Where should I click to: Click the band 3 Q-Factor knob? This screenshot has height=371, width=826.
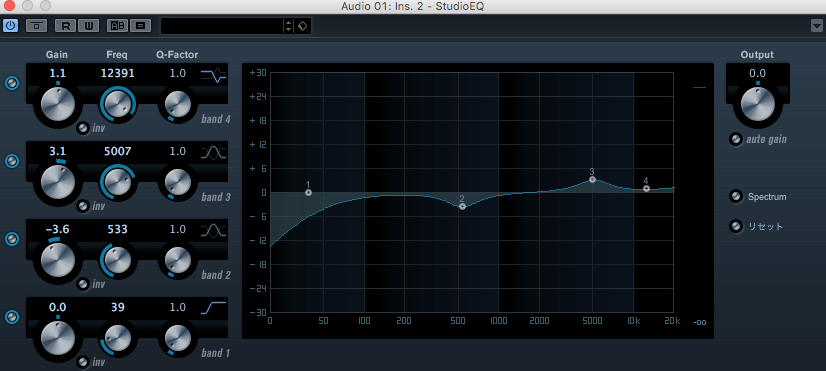178,181
